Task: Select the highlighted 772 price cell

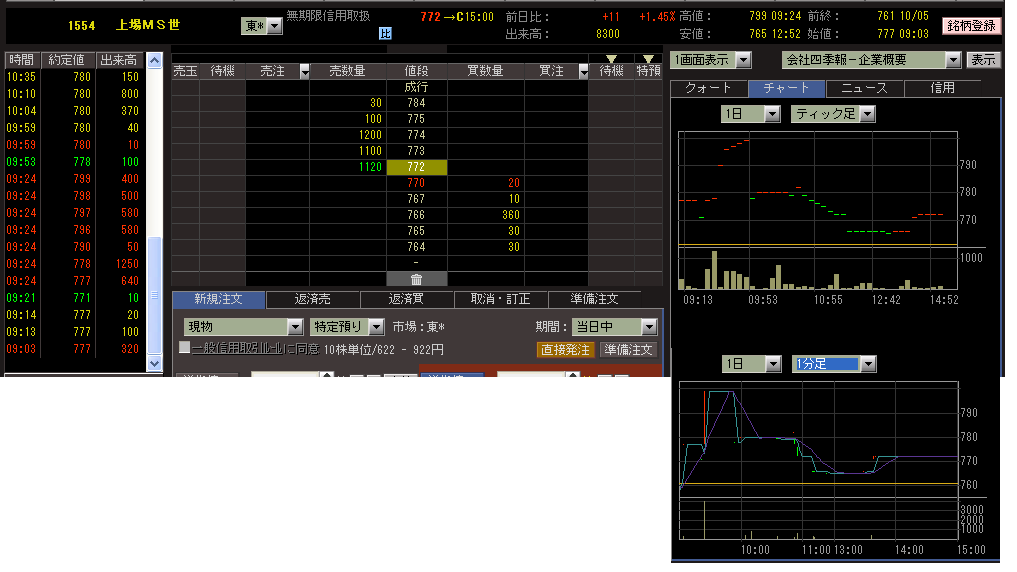Action: [416, 167]
